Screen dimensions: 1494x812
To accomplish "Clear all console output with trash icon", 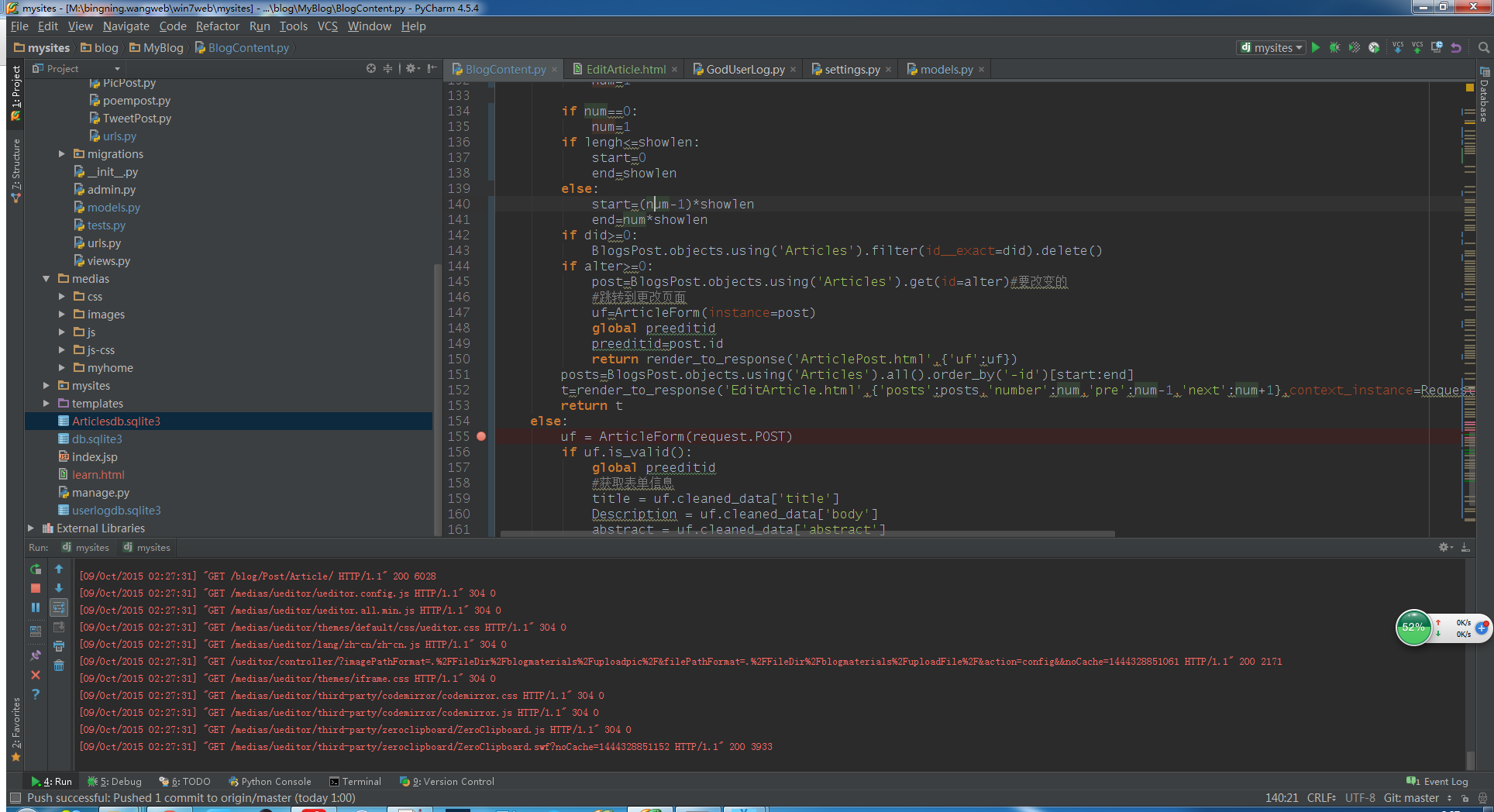I will pyautogui.click(x=59, y=666).
